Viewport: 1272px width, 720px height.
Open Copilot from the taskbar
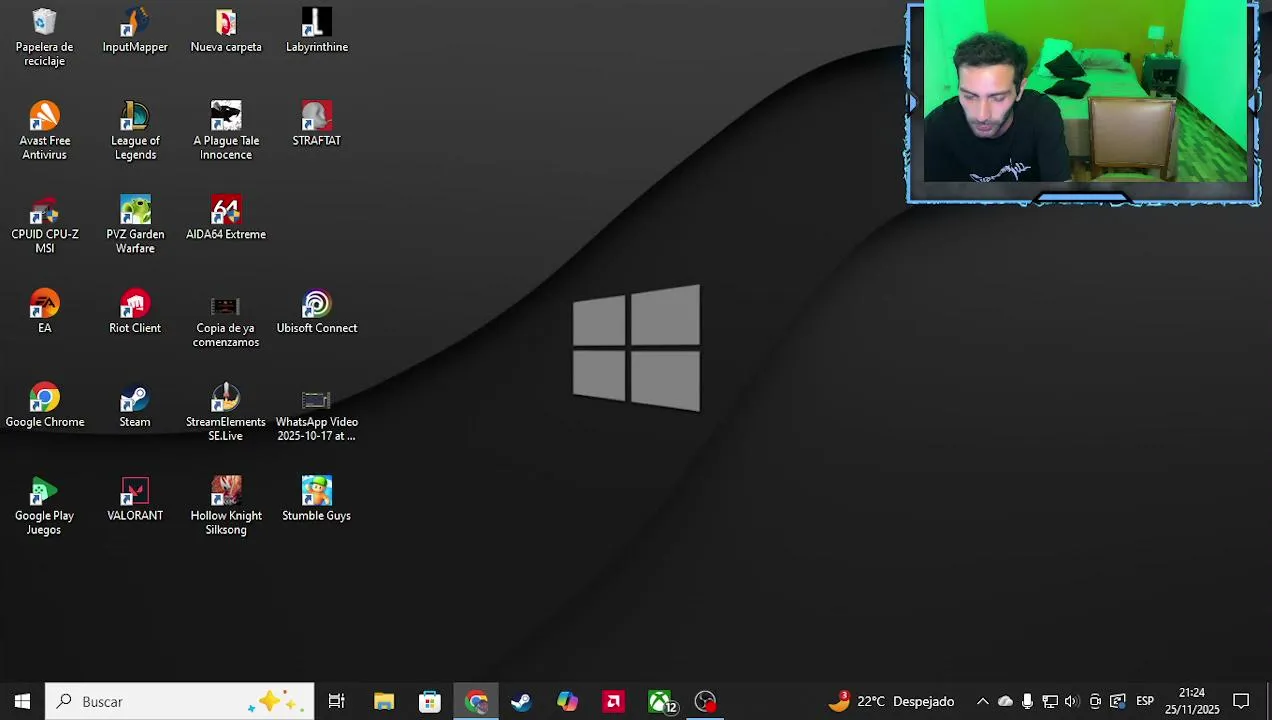(567, 701)
